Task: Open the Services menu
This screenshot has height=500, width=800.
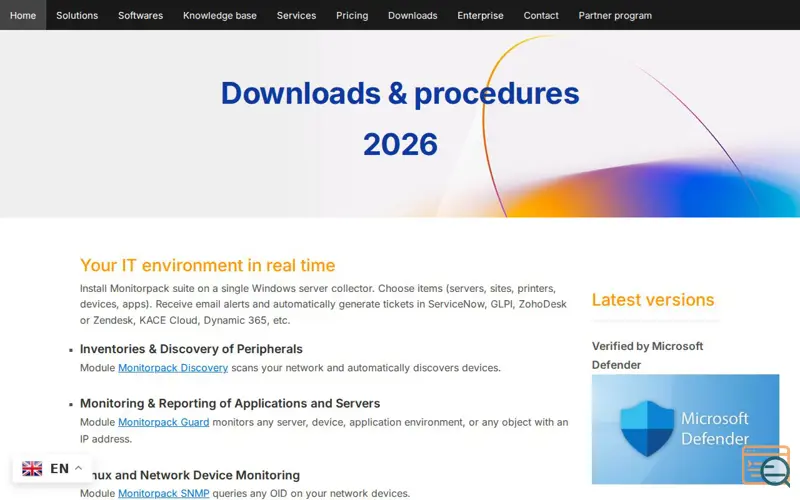Action: (x=296, y=15)
